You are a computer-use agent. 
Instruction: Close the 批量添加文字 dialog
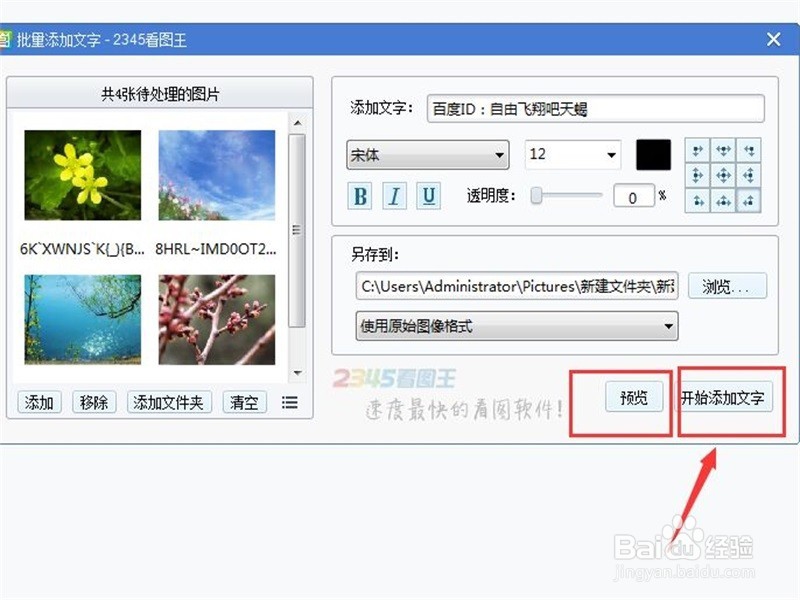coord(773,39)
